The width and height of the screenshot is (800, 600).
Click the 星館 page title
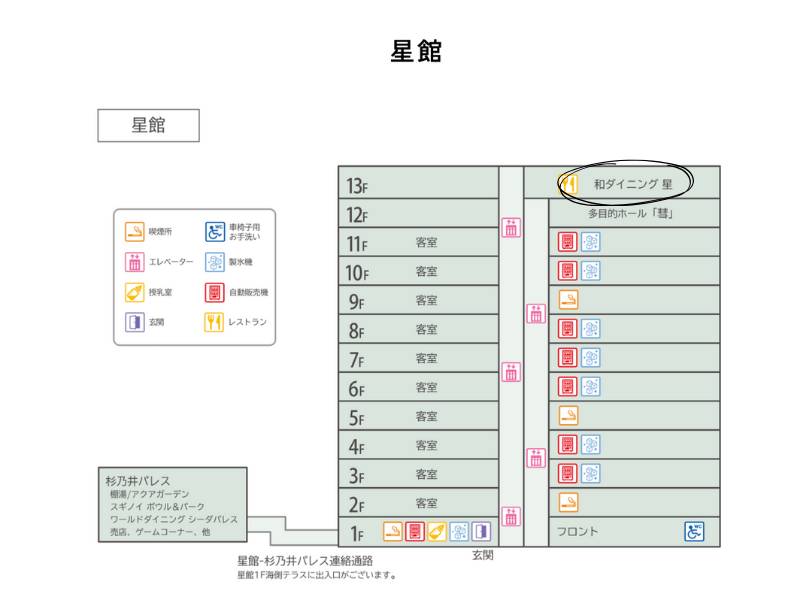[415, 52]
